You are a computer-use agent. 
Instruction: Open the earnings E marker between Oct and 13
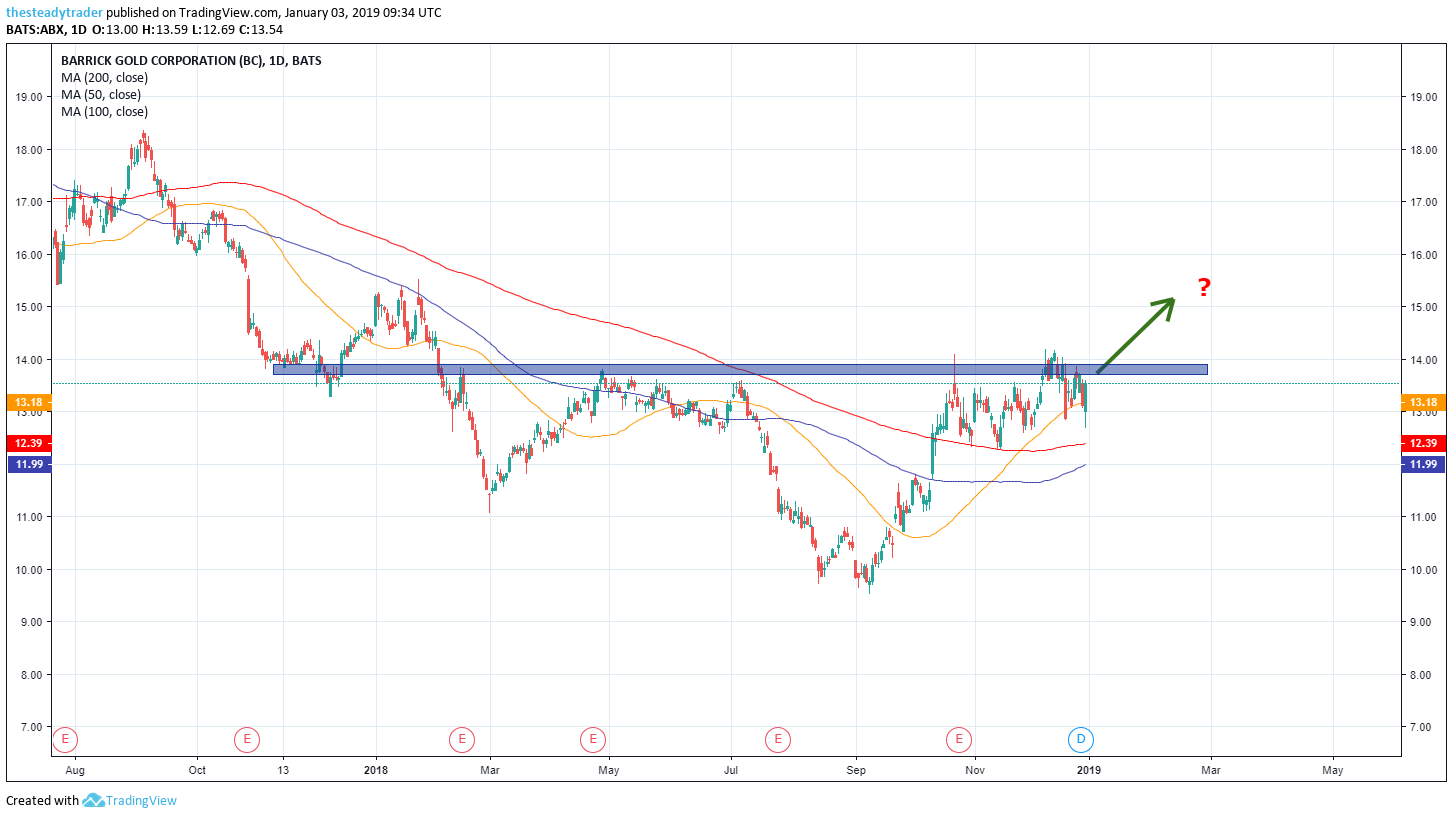coord(246,740)
